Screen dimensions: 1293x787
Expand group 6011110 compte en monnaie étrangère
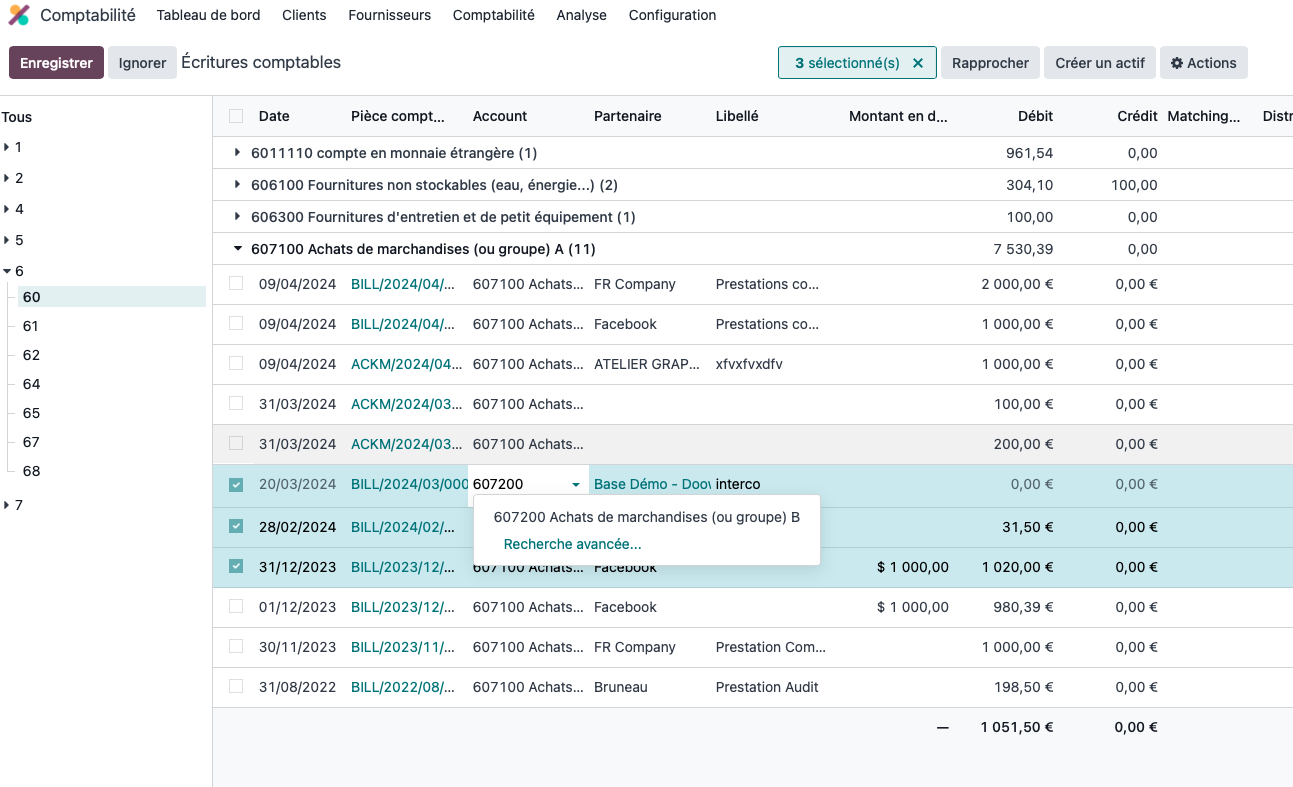coord(237,153)
